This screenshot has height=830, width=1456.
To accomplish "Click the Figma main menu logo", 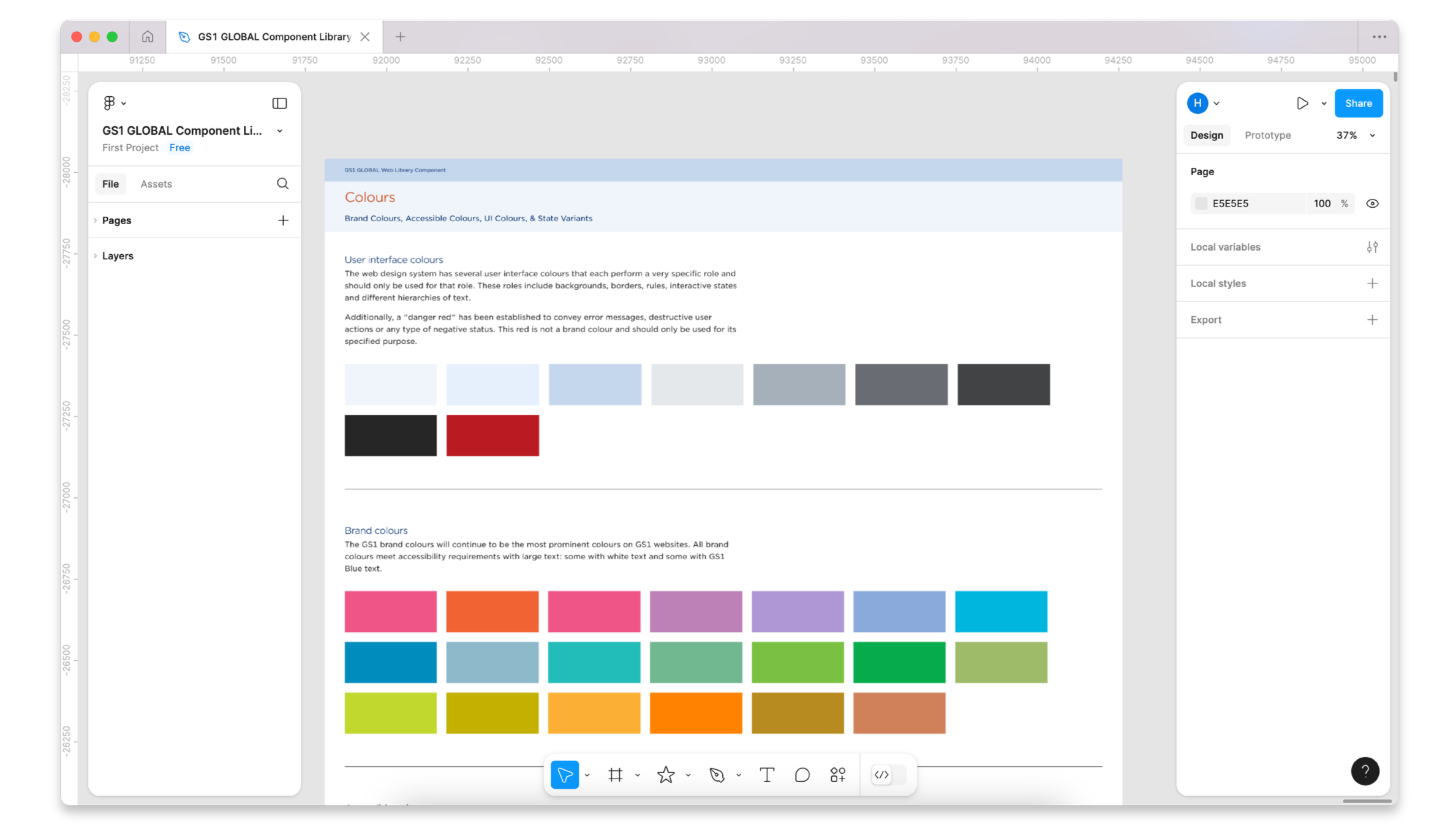I will coord(110,103).
